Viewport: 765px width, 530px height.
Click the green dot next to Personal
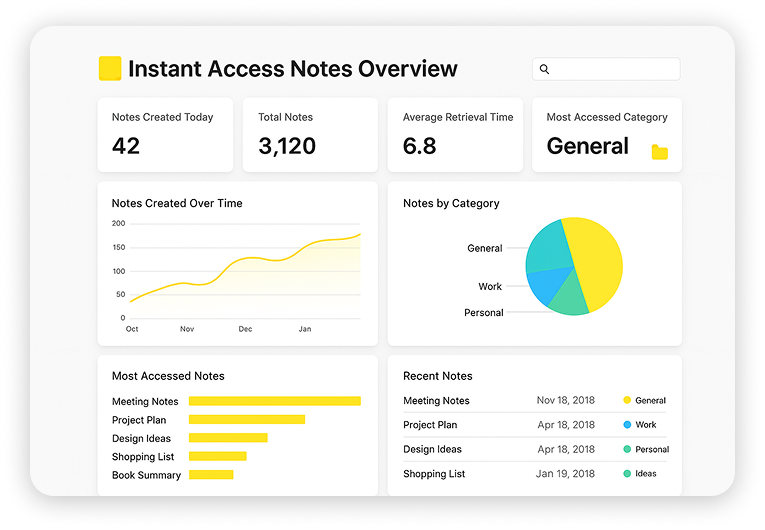(x=627, y=449)
